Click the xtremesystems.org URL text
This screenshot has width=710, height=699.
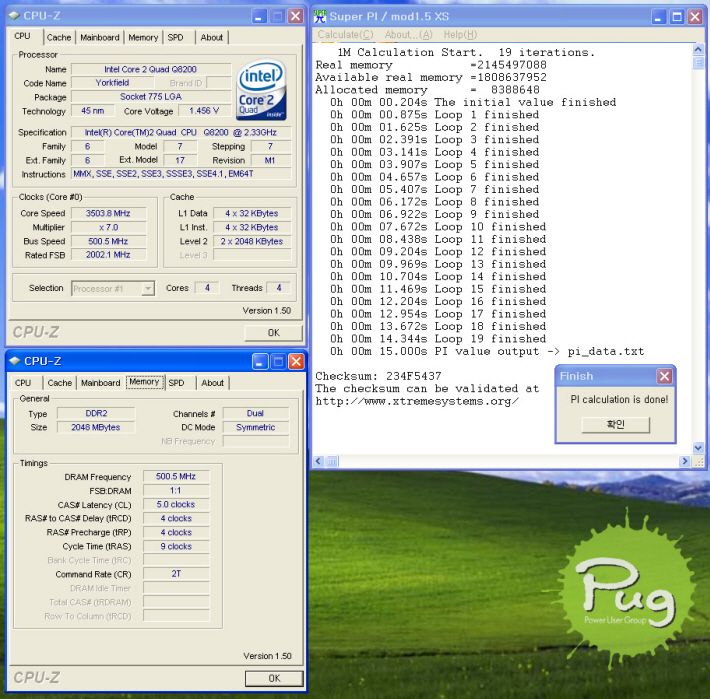417,401
